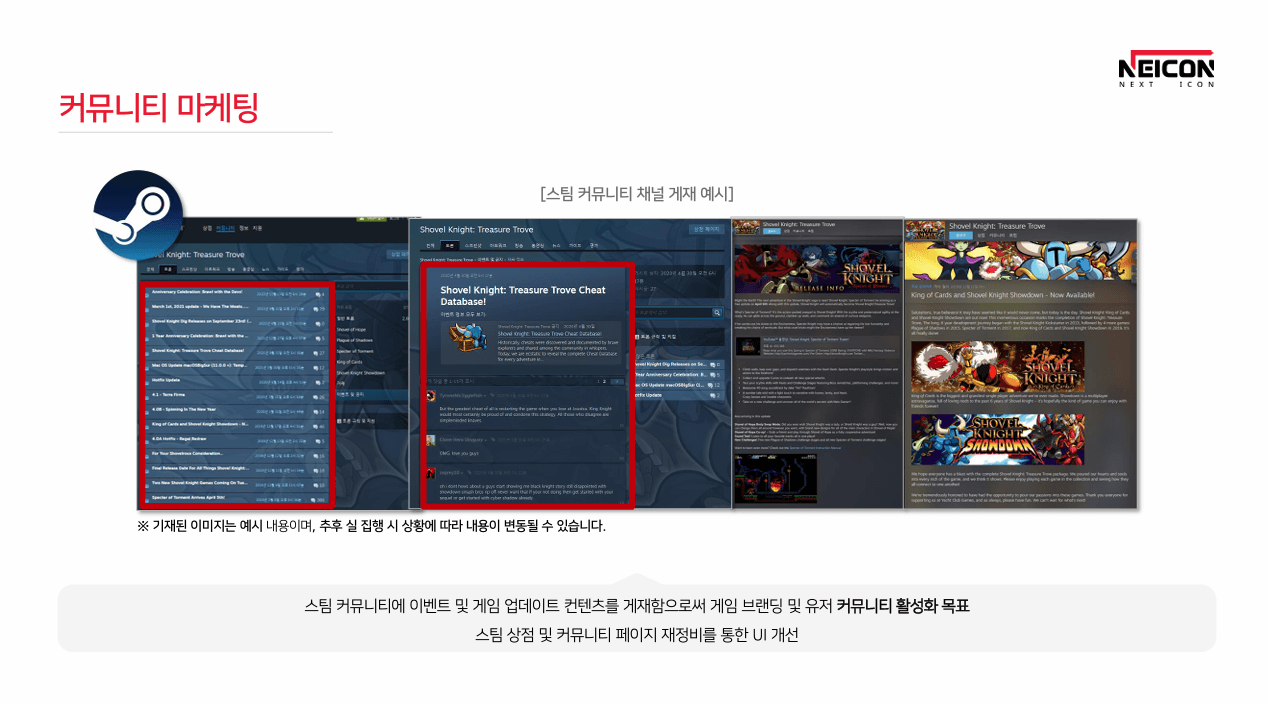The width and height of the screenshot is (1269, 705).
Task: Select 'Plague of Shadows' subforum in sidebar
Action: pyautogui.click(x=354, y=340)
